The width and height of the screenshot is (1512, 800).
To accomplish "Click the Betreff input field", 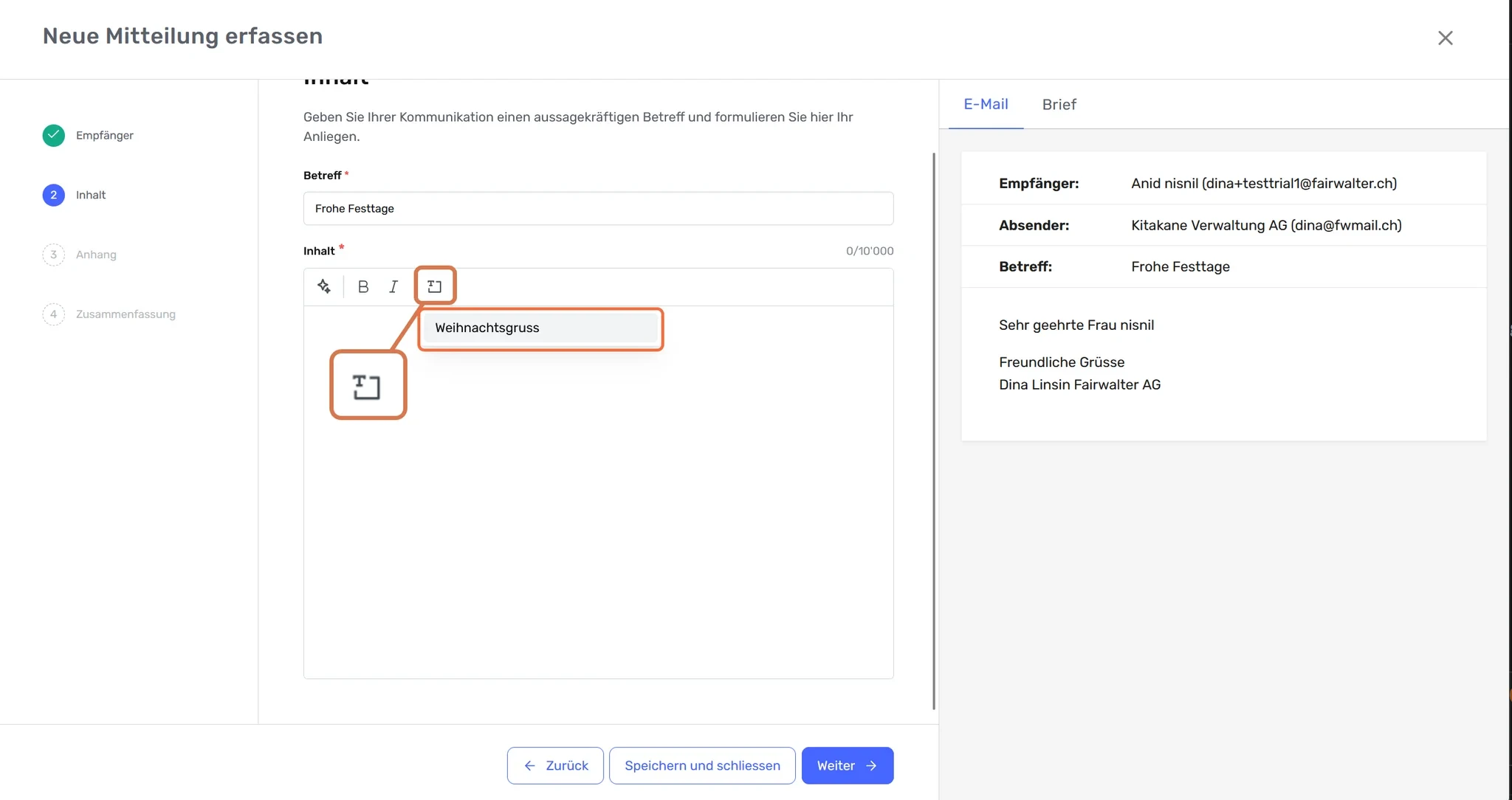I will click(598, 208).
